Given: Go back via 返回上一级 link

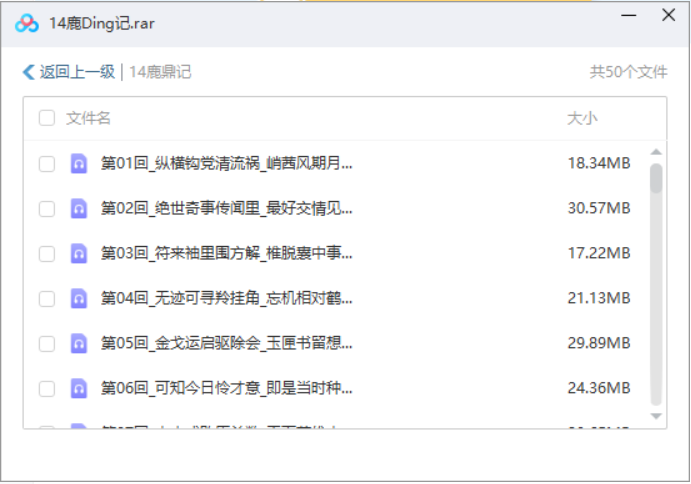Looking at the screenshot, I should pos(76,72).
